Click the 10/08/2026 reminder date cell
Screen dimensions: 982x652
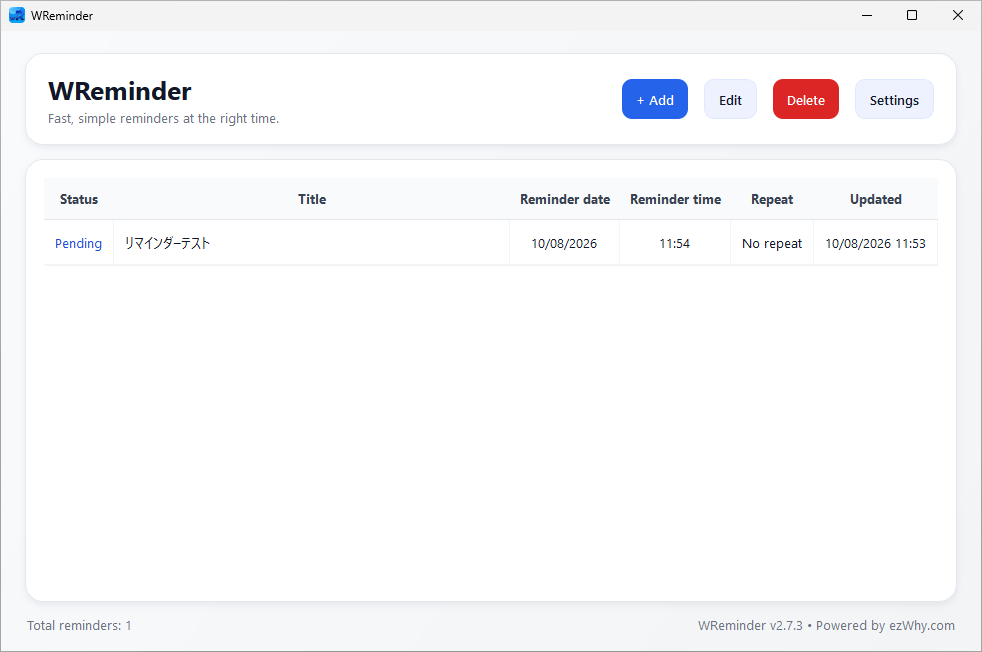564,243
